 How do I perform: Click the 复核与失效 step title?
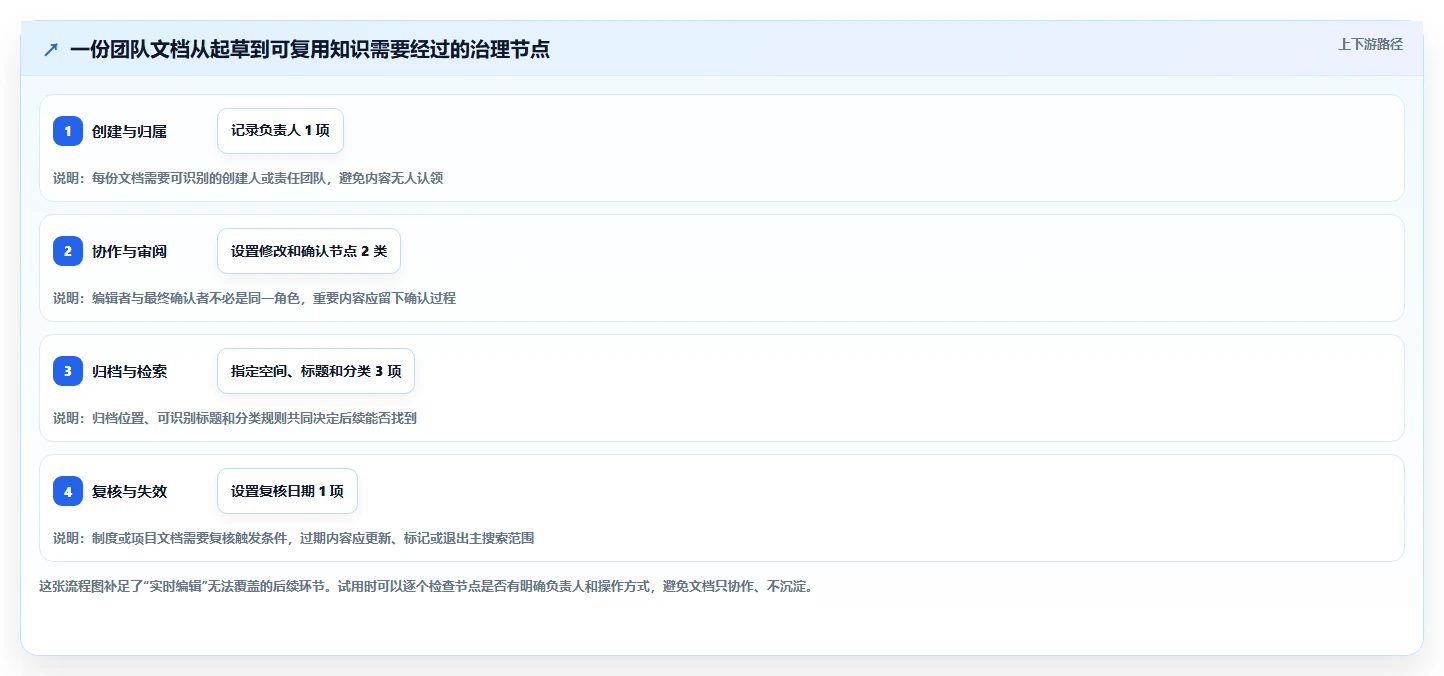click(x=129, y=491)
